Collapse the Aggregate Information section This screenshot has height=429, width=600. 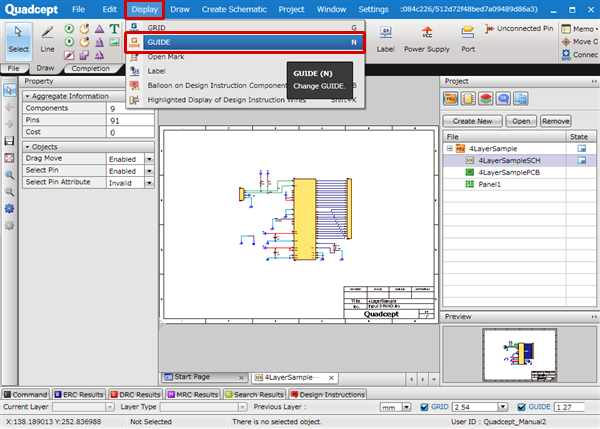(x=28, y=96)
